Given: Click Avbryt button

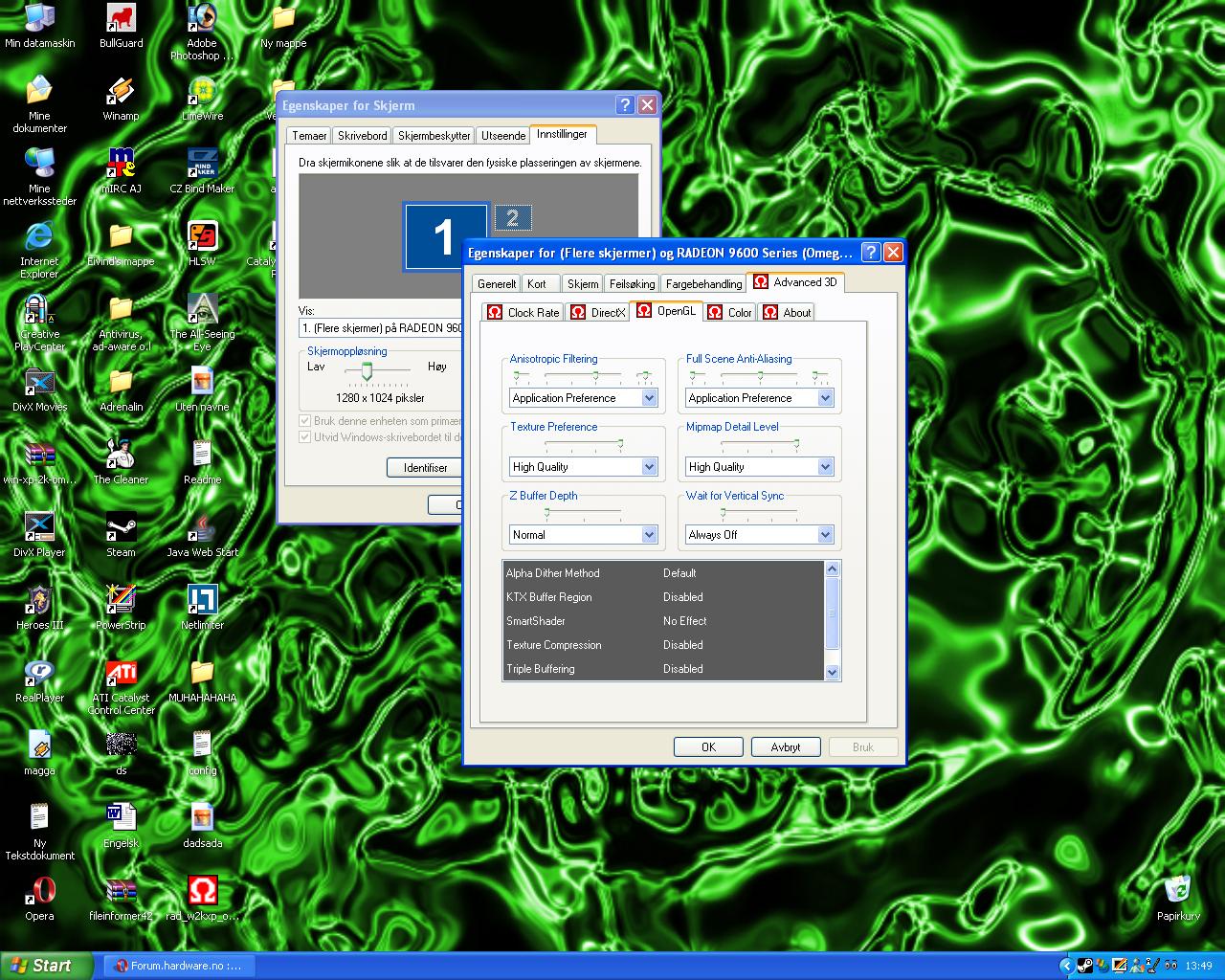Looking at the screenshot, I should [786, 746].
